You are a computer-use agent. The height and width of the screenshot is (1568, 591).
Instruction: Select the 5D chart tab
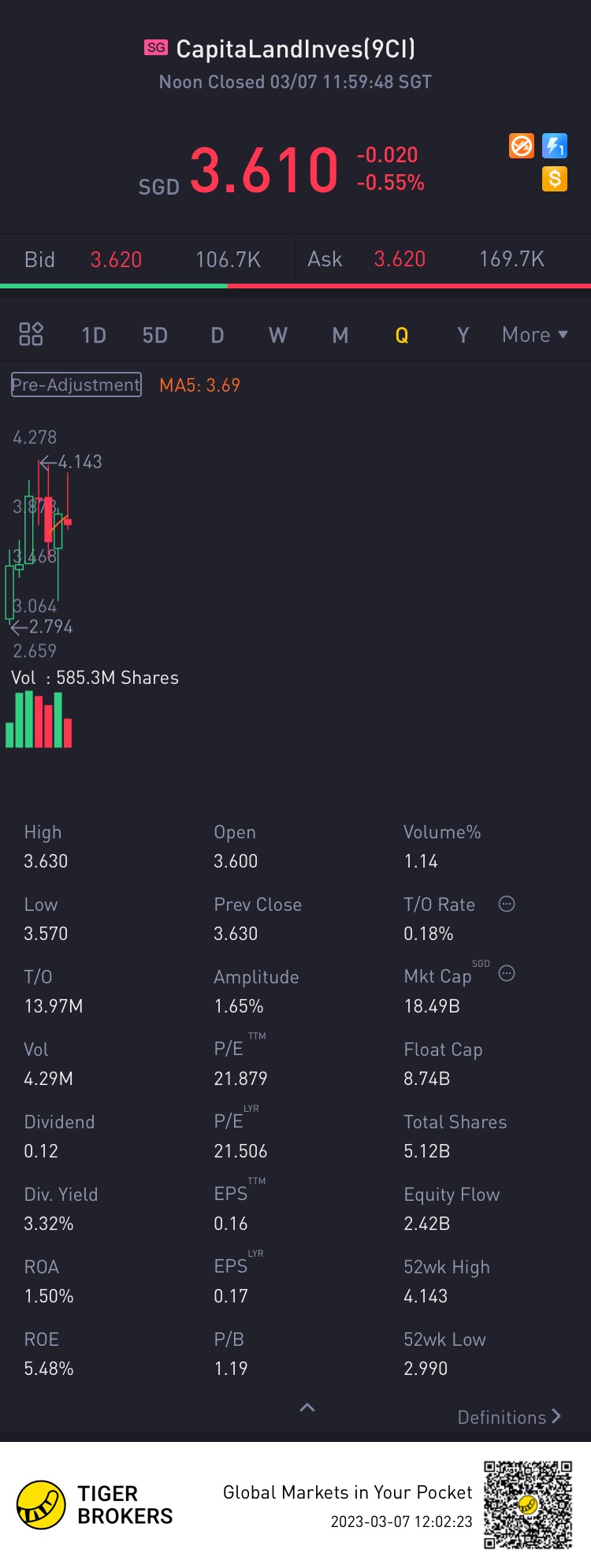coord(154,336)
